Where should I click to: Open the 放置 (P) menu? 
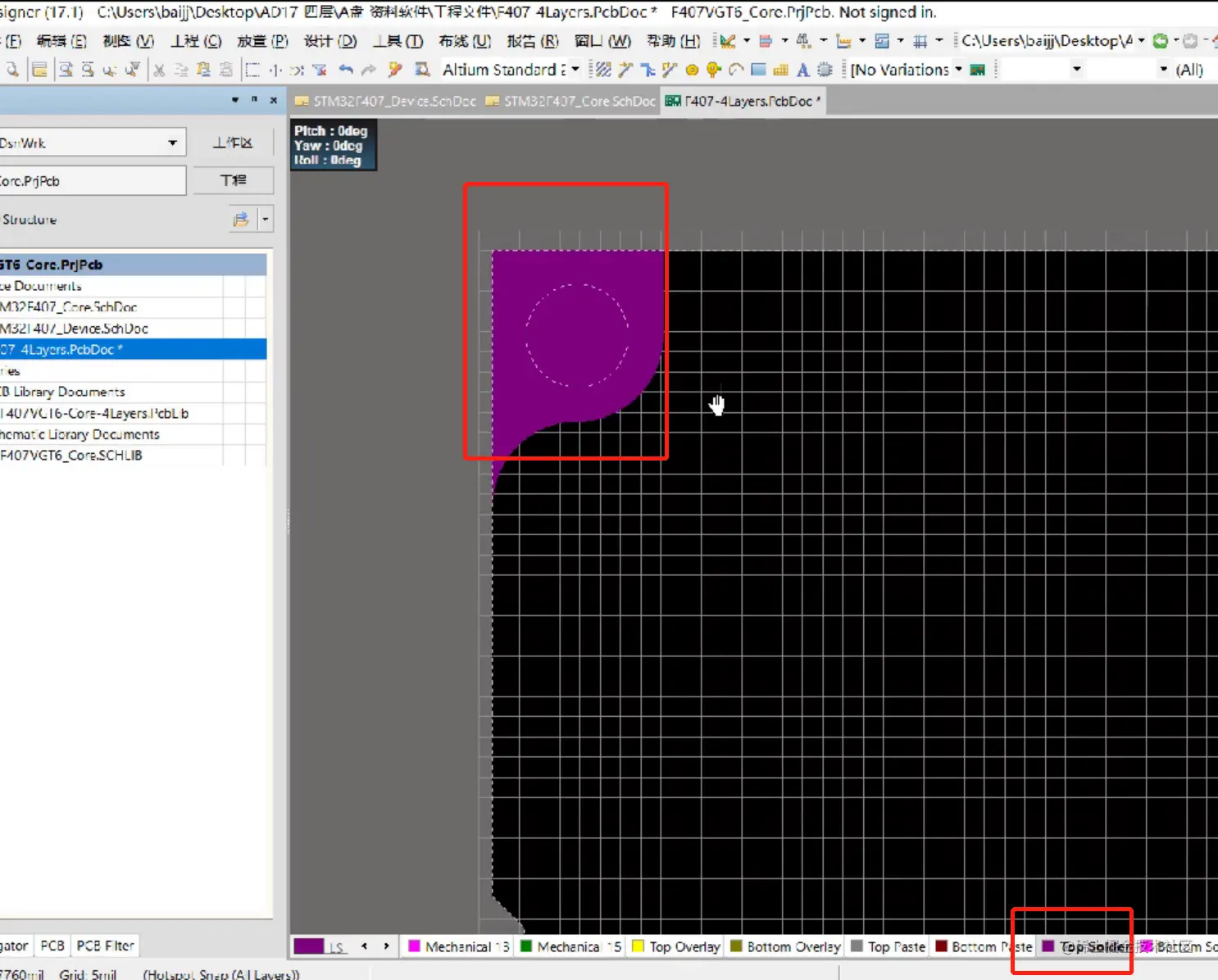(x=262, y=41)
